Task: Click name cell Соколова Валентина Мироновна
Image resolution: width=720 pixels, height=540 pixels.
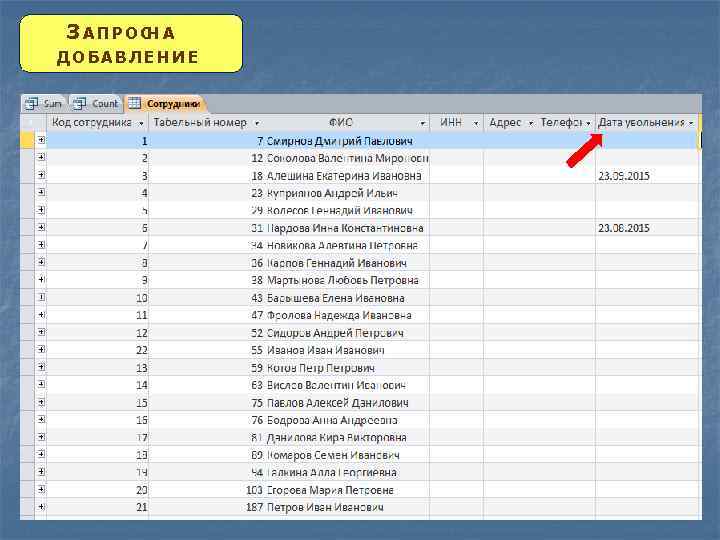Action: (x=346, y=158)
